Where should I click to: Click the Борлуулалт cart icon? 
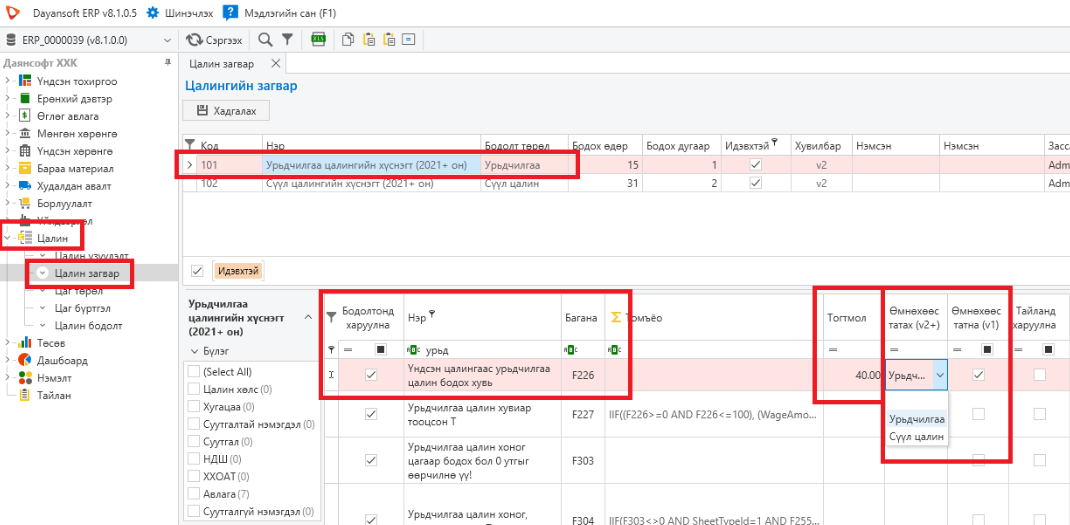click(x=25, y=203)
